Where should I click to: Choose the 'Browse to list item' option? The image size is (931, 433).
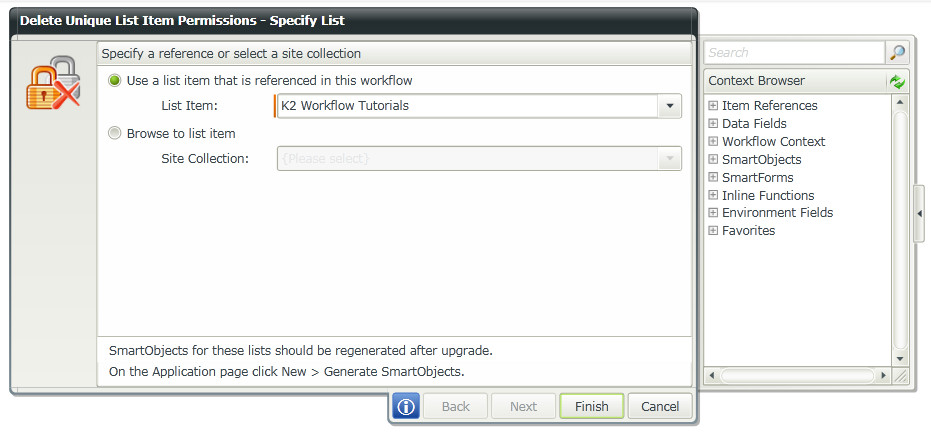pos(115,133)
